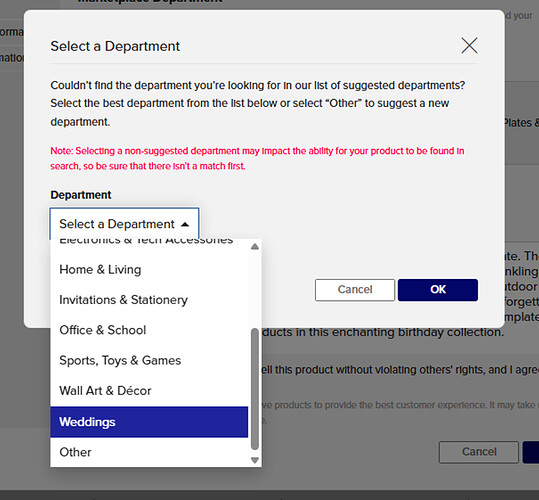Click the red note warning text

(x=257, y=158)
